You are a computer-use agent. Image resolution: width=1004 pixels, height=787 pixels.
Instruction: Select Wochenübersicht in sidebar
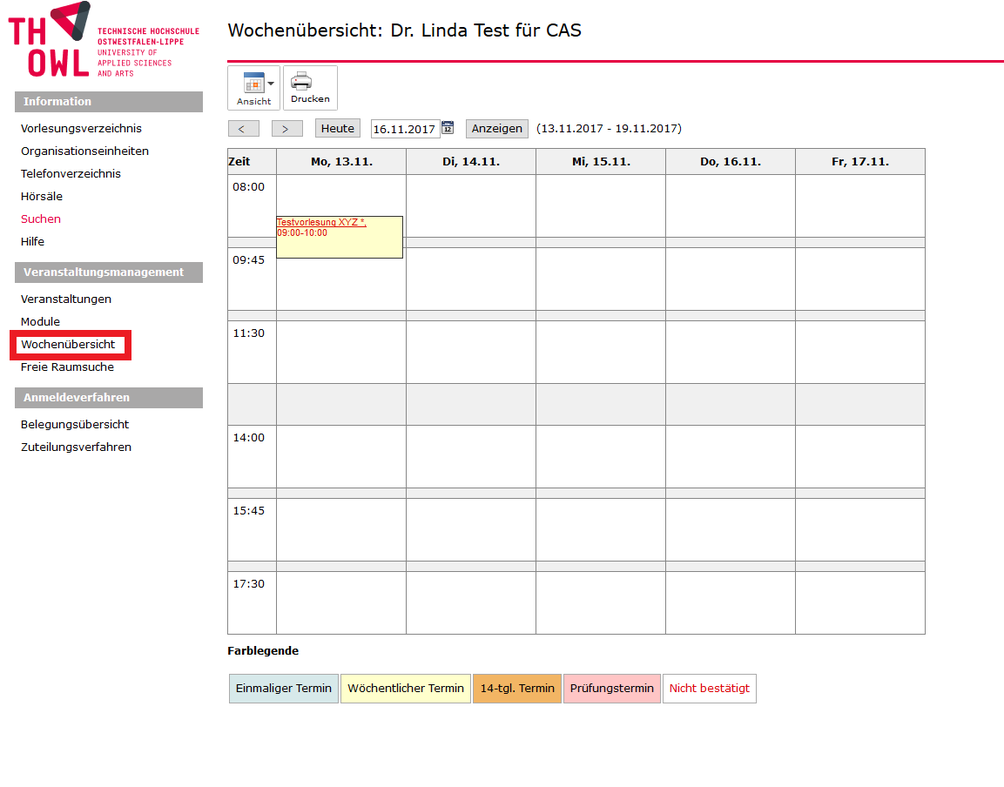pos(68,344)
